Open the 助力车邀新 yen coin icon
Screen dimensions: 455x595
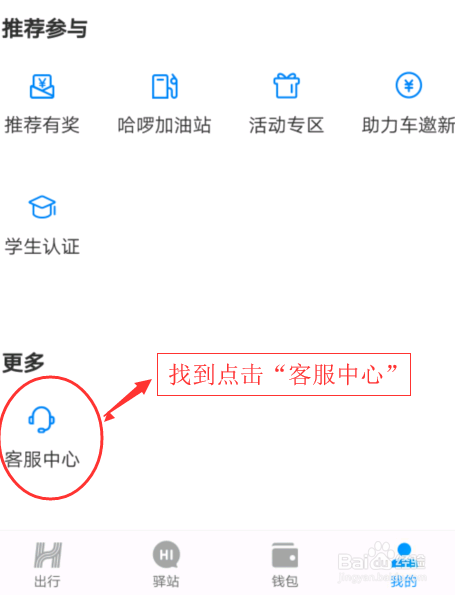409,85
